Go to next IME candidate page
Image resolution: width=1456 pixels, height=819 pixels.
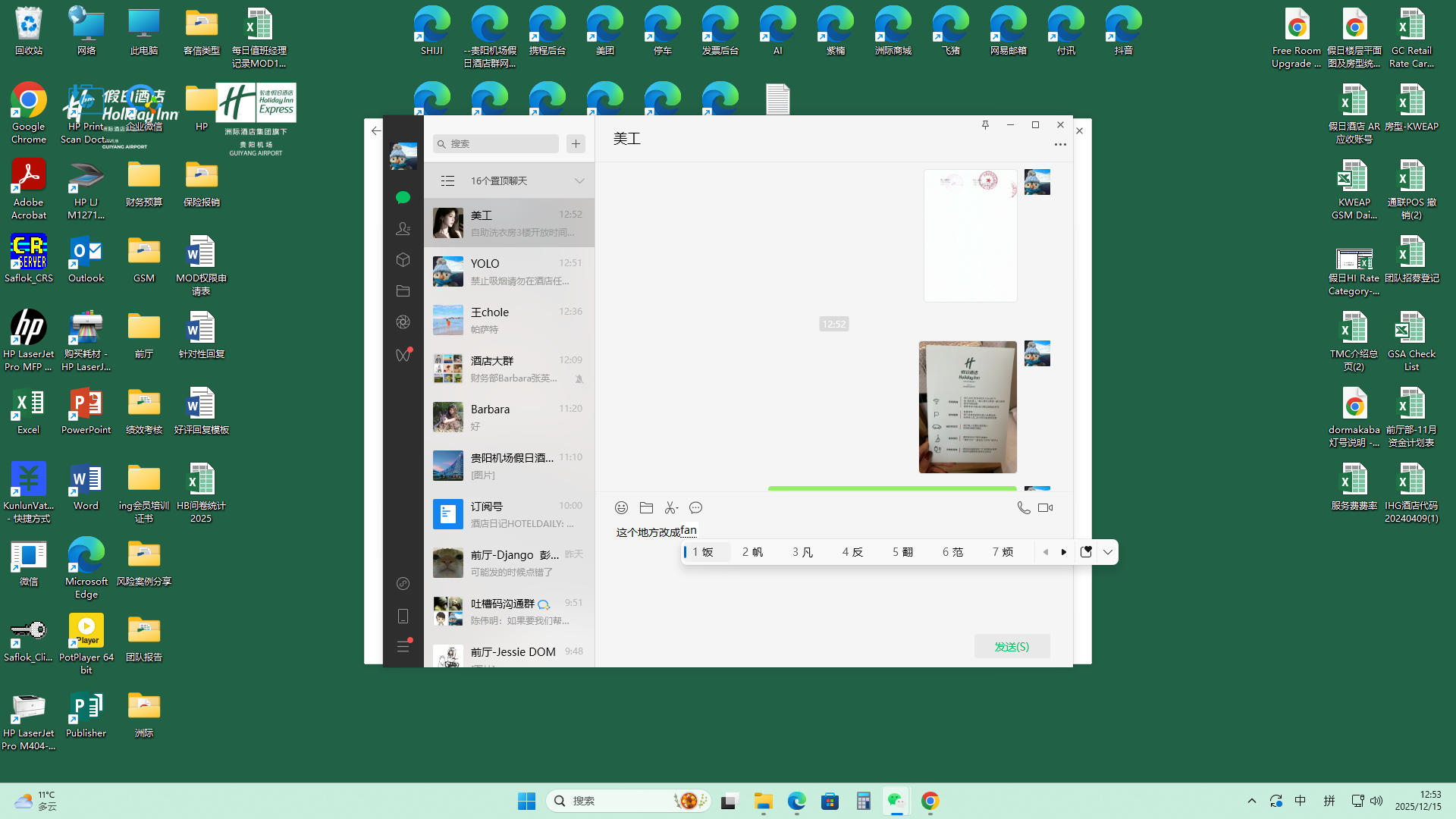(x=1064, y=552)
